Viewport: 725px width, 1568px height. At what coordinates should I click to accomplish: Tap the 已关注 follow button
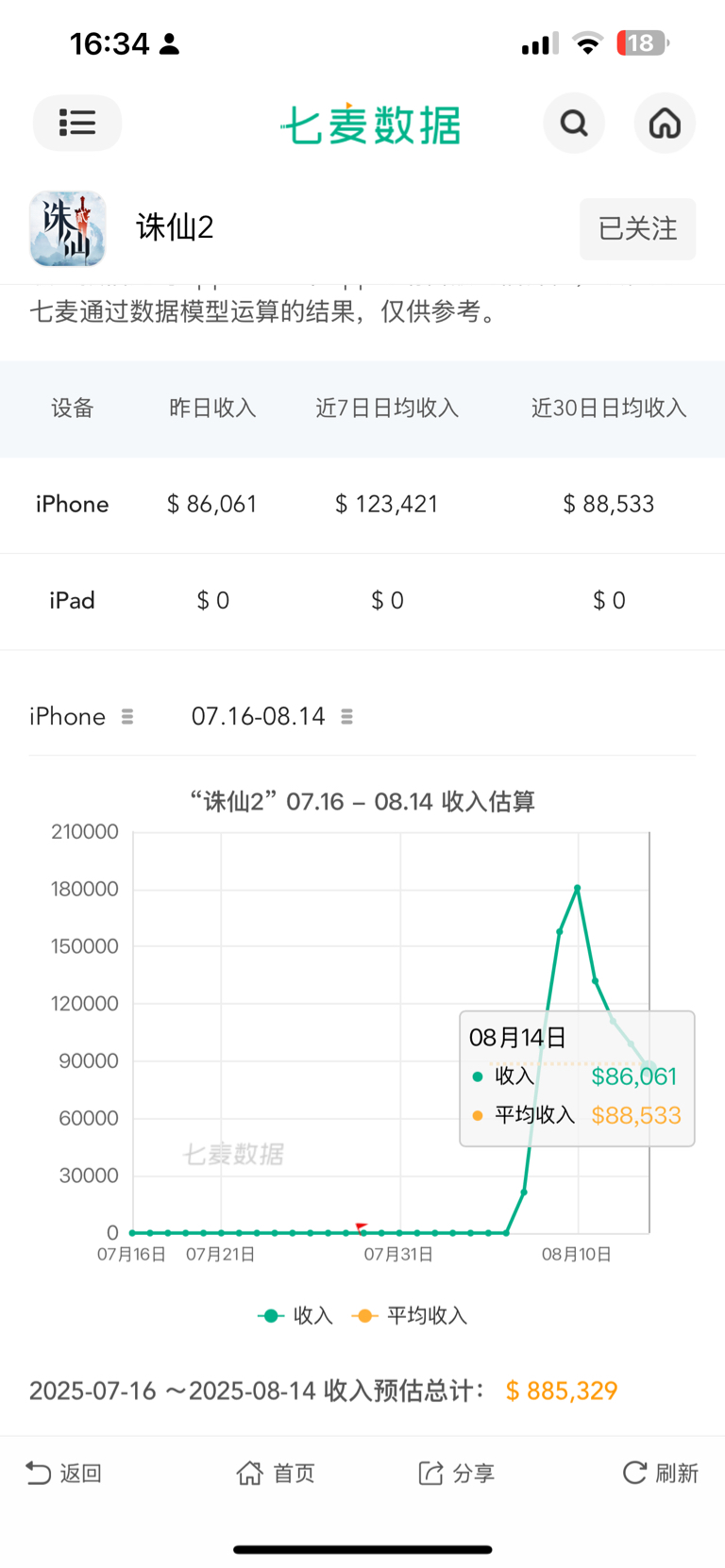click(638, 228)
